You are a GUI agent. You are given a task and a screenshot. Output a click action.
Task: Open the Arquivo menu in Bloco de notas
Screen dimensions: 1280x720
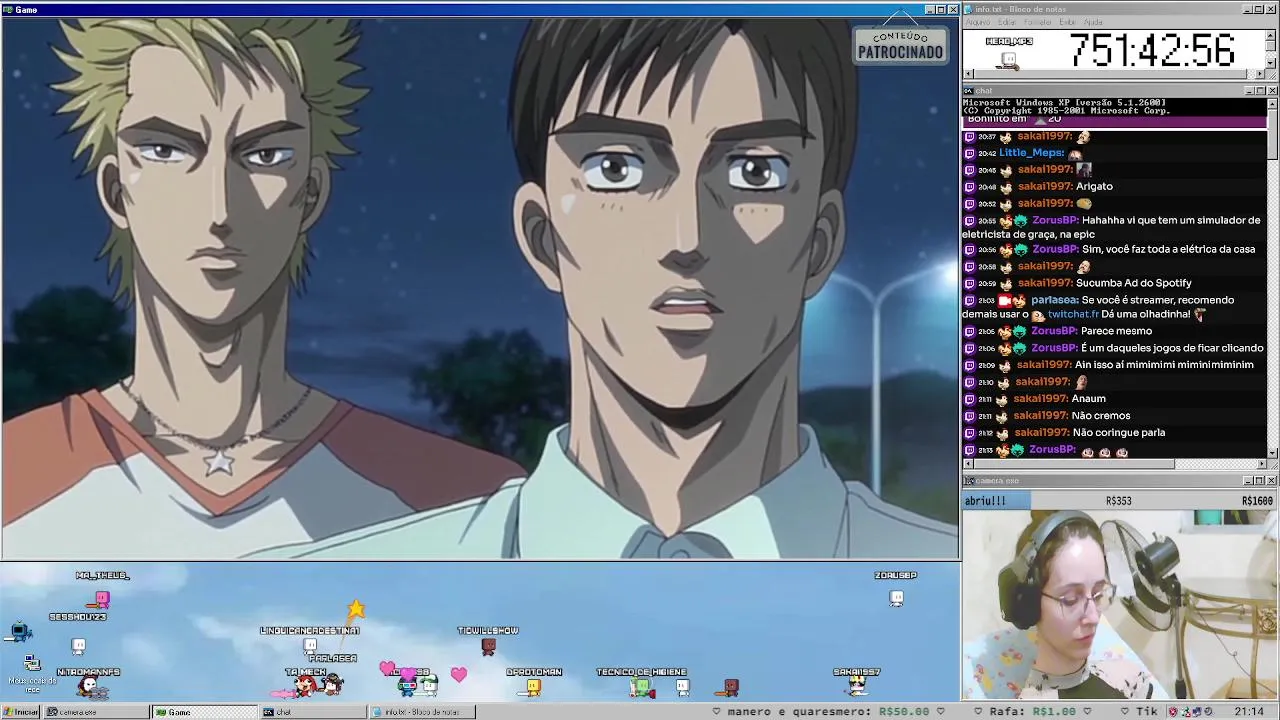(978, 22)
